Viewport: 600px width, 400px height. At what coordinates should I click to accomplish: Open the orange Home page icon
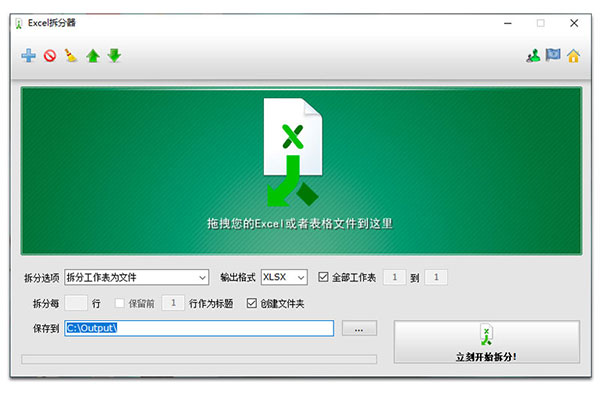point(574,56)
